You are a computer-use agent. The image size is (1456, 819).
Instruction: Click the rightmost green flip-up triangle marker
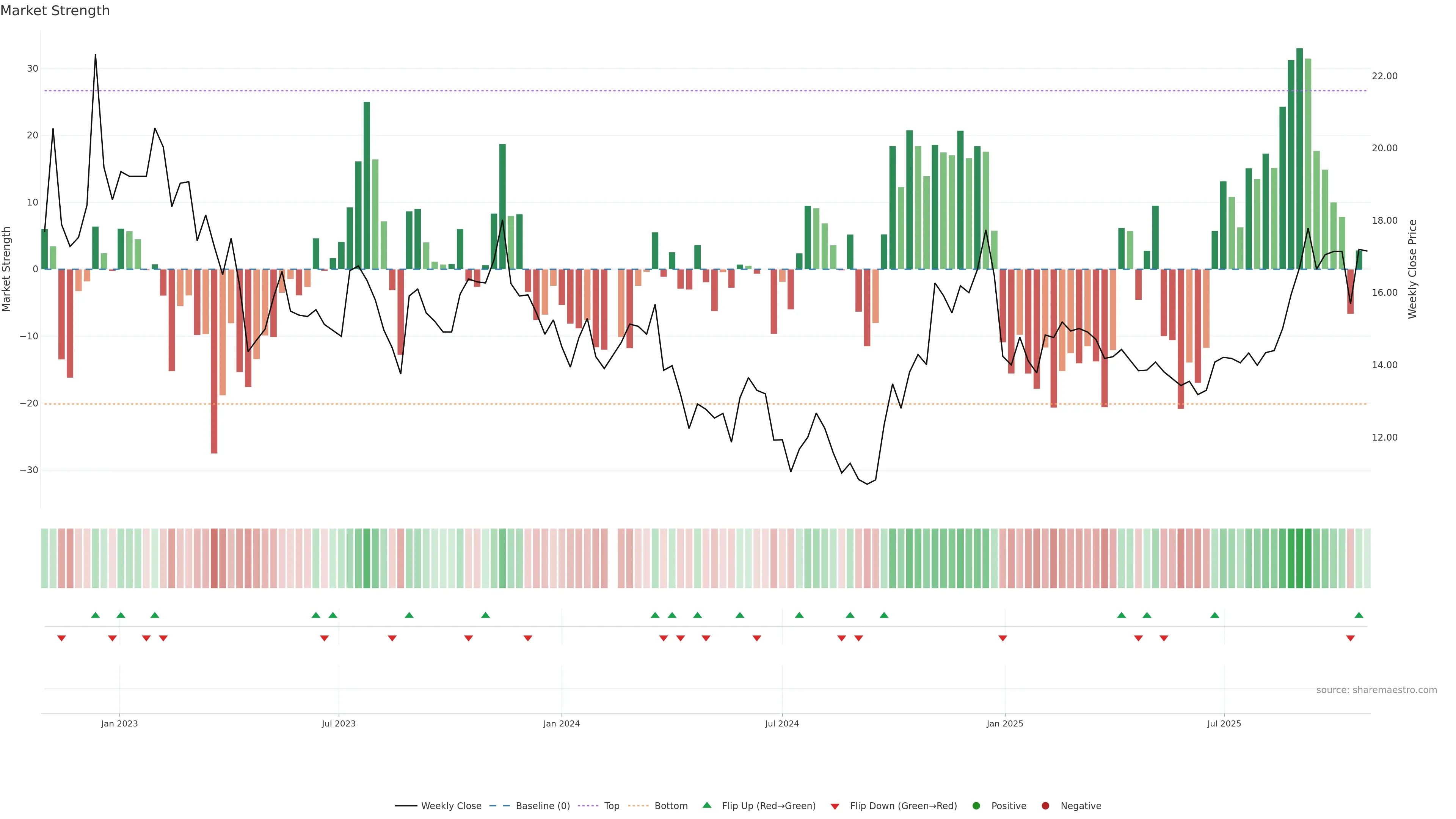[1359, 615]
